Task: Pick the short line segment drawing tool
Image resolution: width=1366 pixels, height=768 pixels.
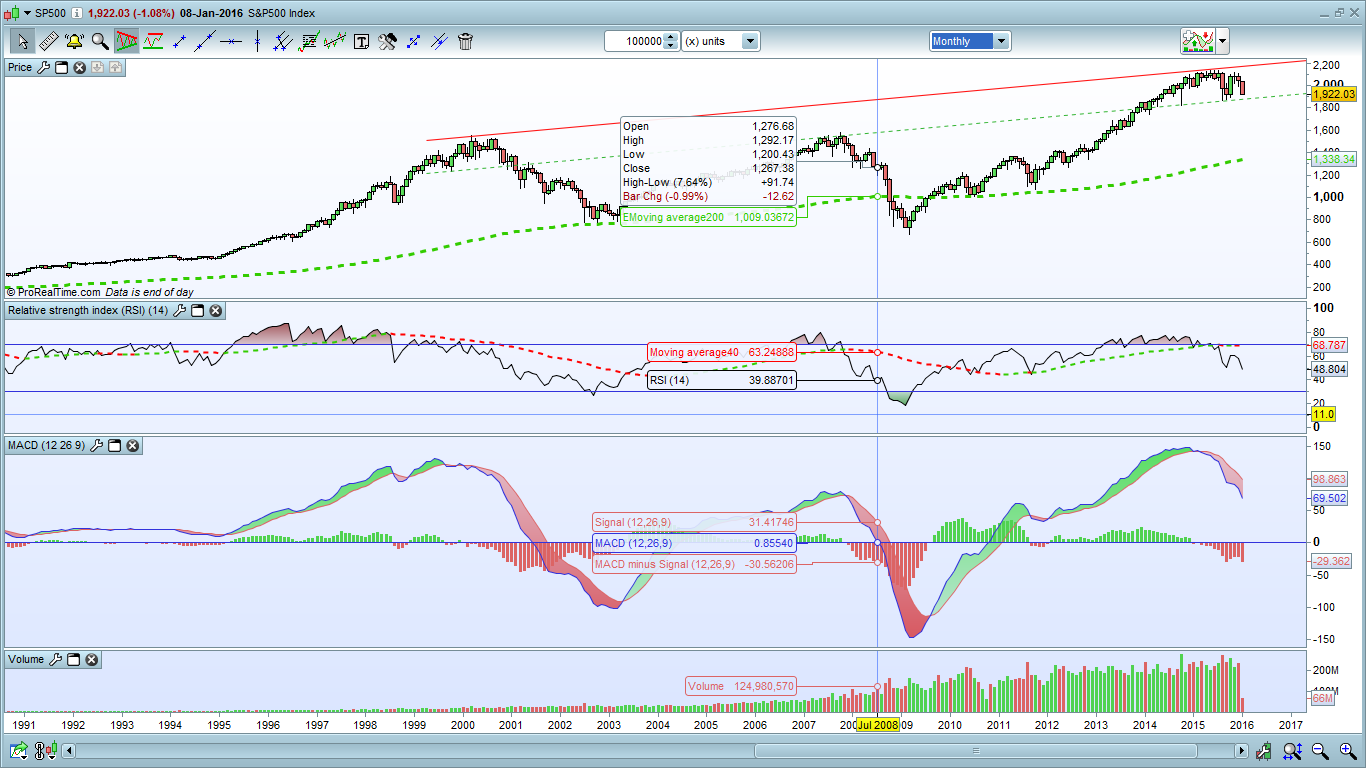Action: pos(180,41)
